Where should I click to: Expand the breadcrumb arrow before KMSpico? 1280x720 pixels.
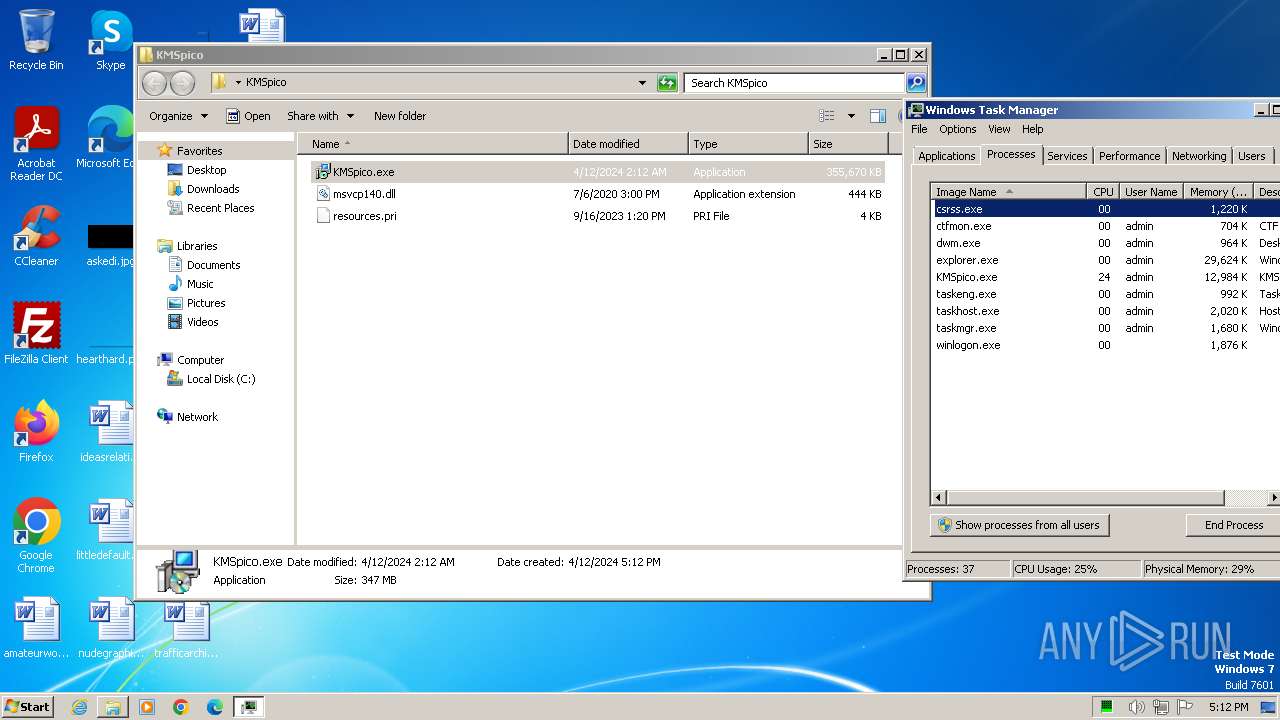tap(238, 83)
